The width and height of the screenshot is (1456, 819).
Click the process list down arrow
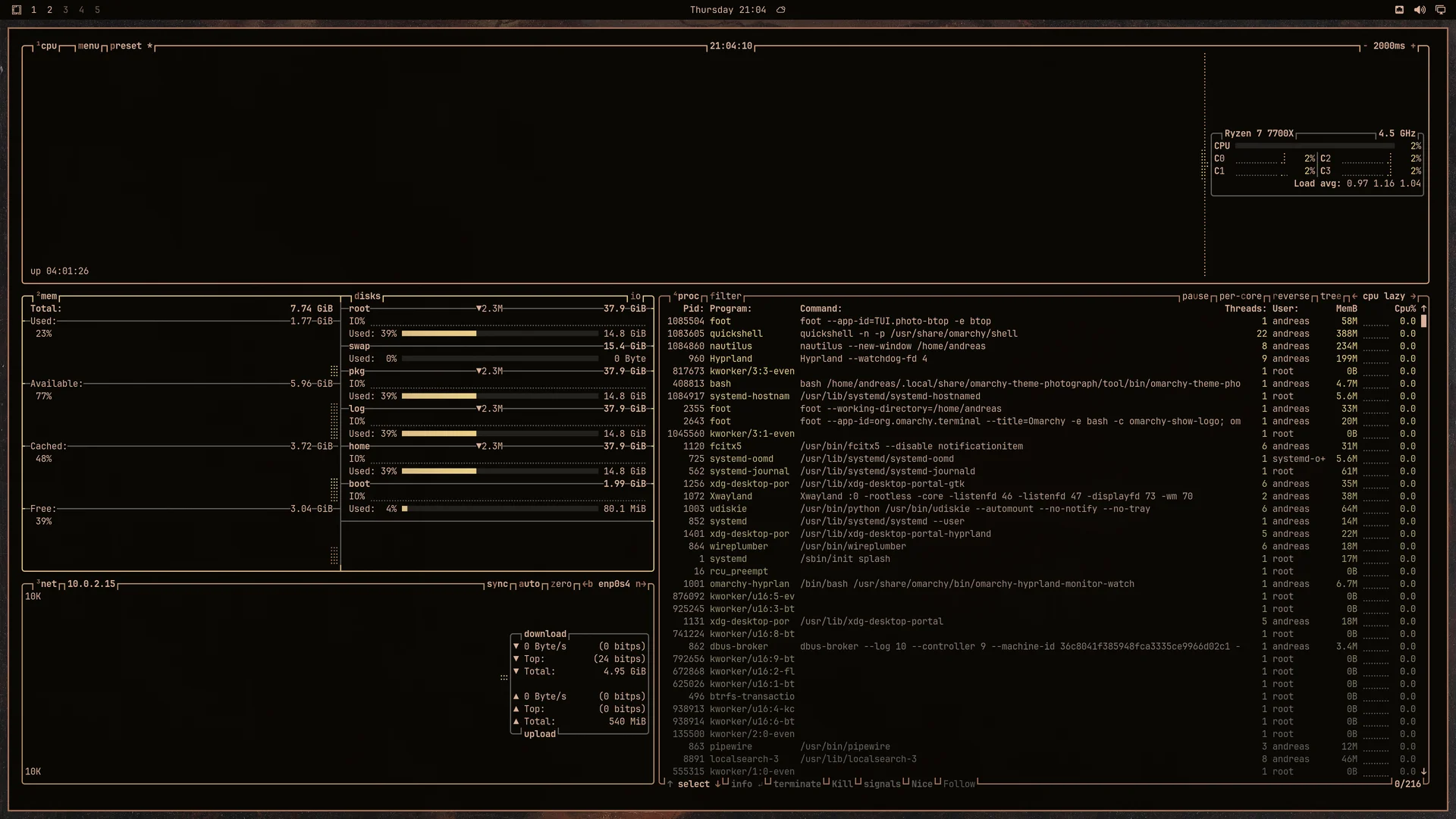tap(1423, 771)
